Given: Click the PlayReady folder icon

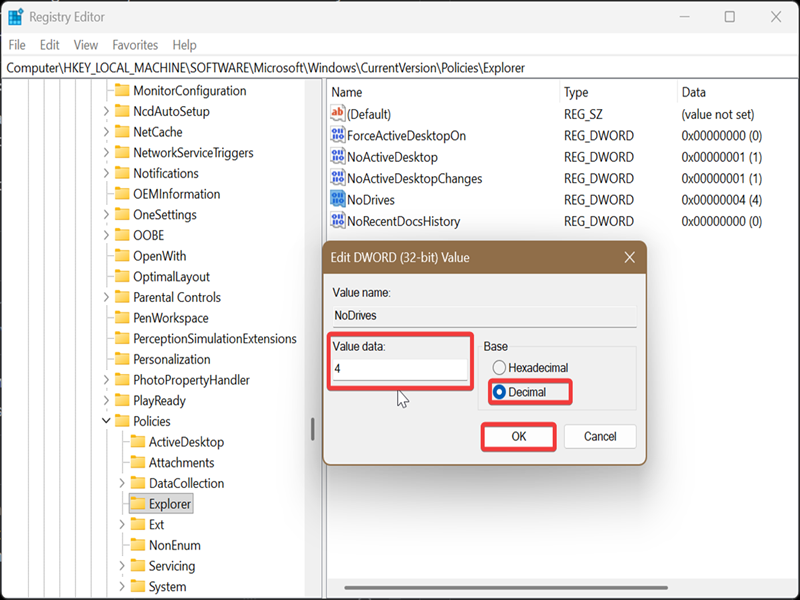Looking at the screenshot, I should [x=122, y=400].
